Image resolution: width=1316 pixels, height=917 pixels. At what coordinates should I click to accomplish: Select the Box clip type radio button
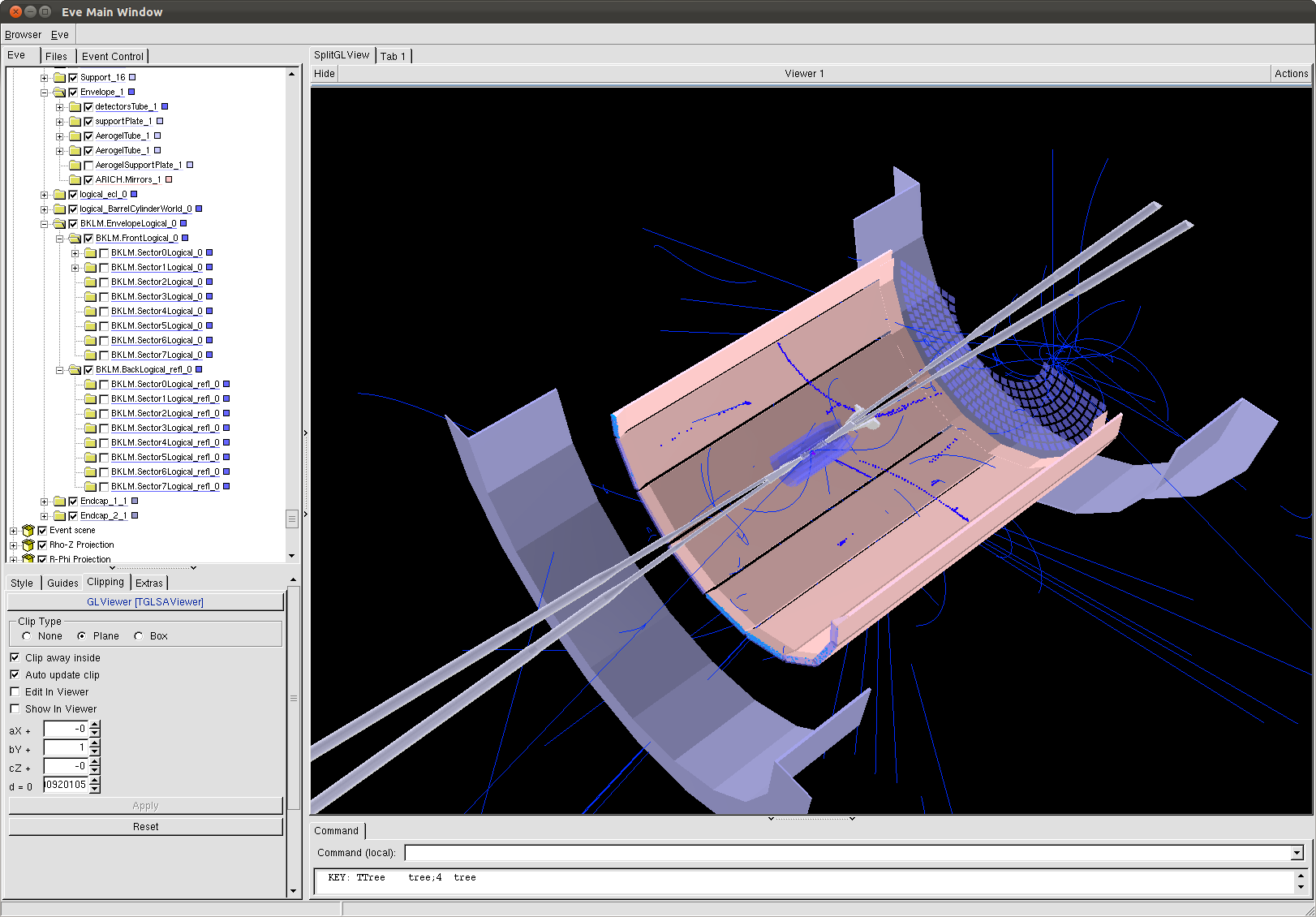(139, 636)
